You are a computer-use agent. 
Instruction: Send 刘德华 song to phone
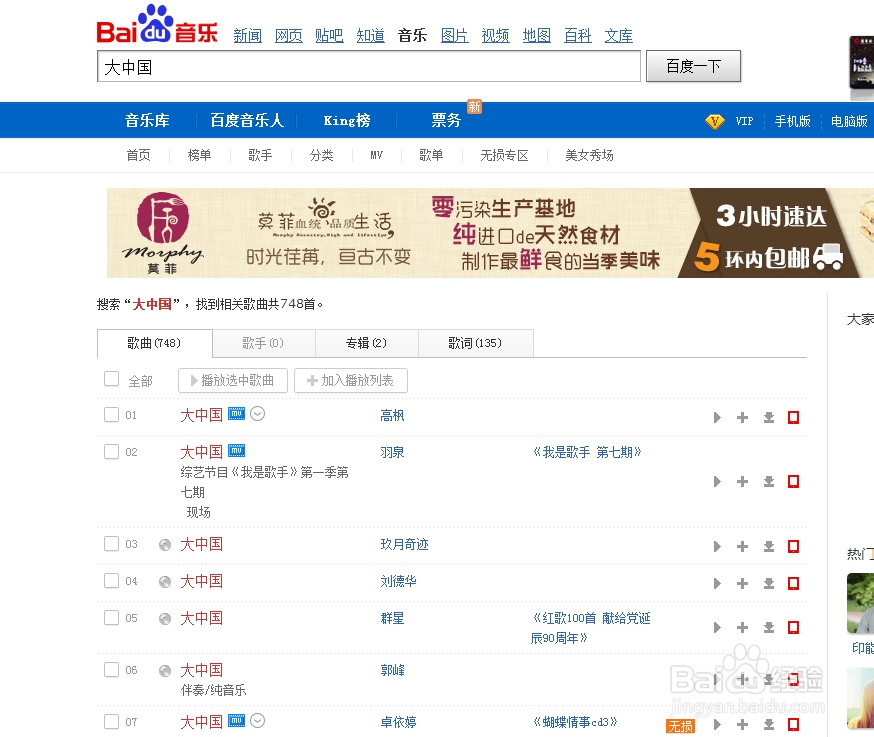point(793,584)
